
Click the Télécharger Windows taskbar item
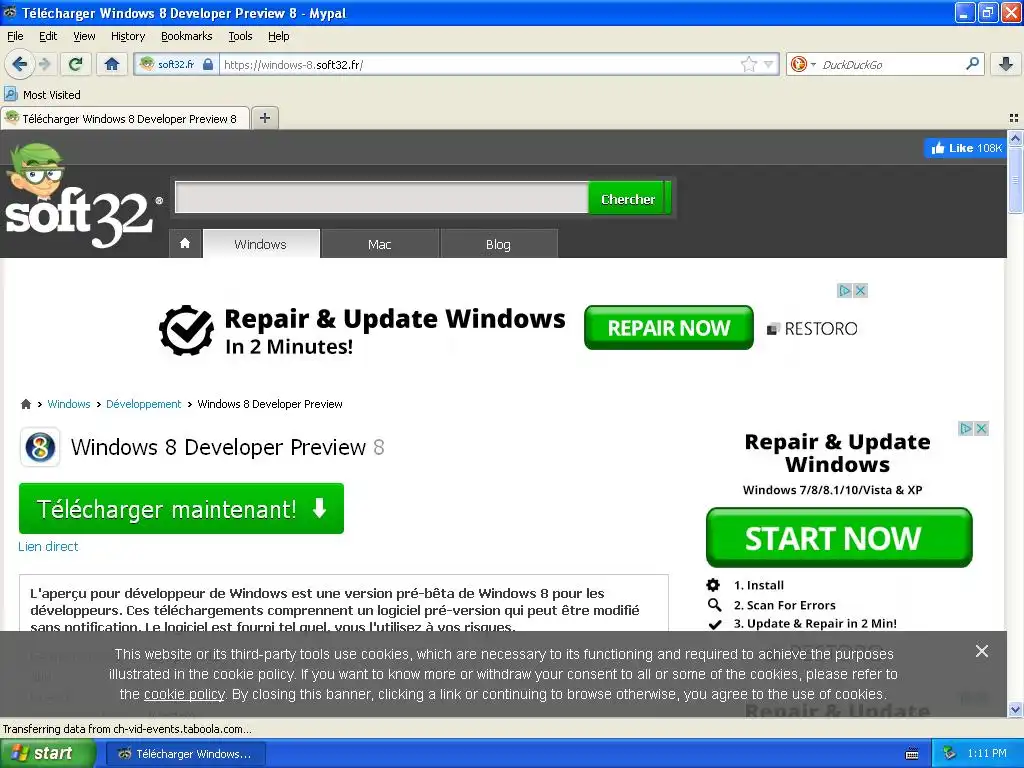(187, 754)
